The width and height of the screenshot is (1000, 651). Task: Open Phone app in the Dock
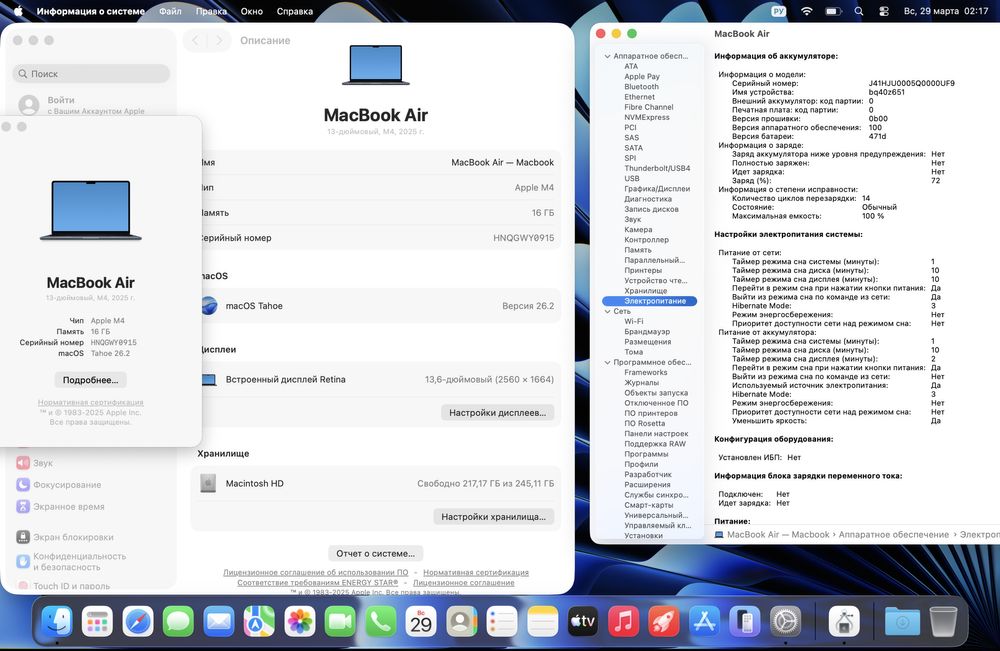[381, 621]
